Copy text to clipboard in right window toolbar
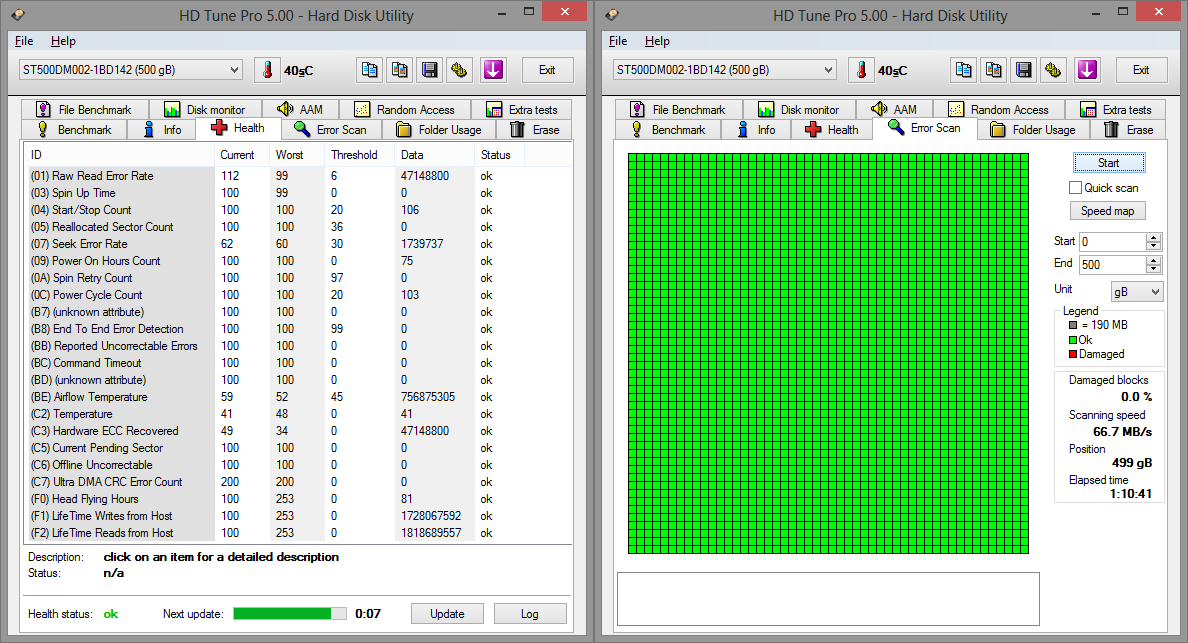Screen dimensions: 1188x643 coord(964,70)
